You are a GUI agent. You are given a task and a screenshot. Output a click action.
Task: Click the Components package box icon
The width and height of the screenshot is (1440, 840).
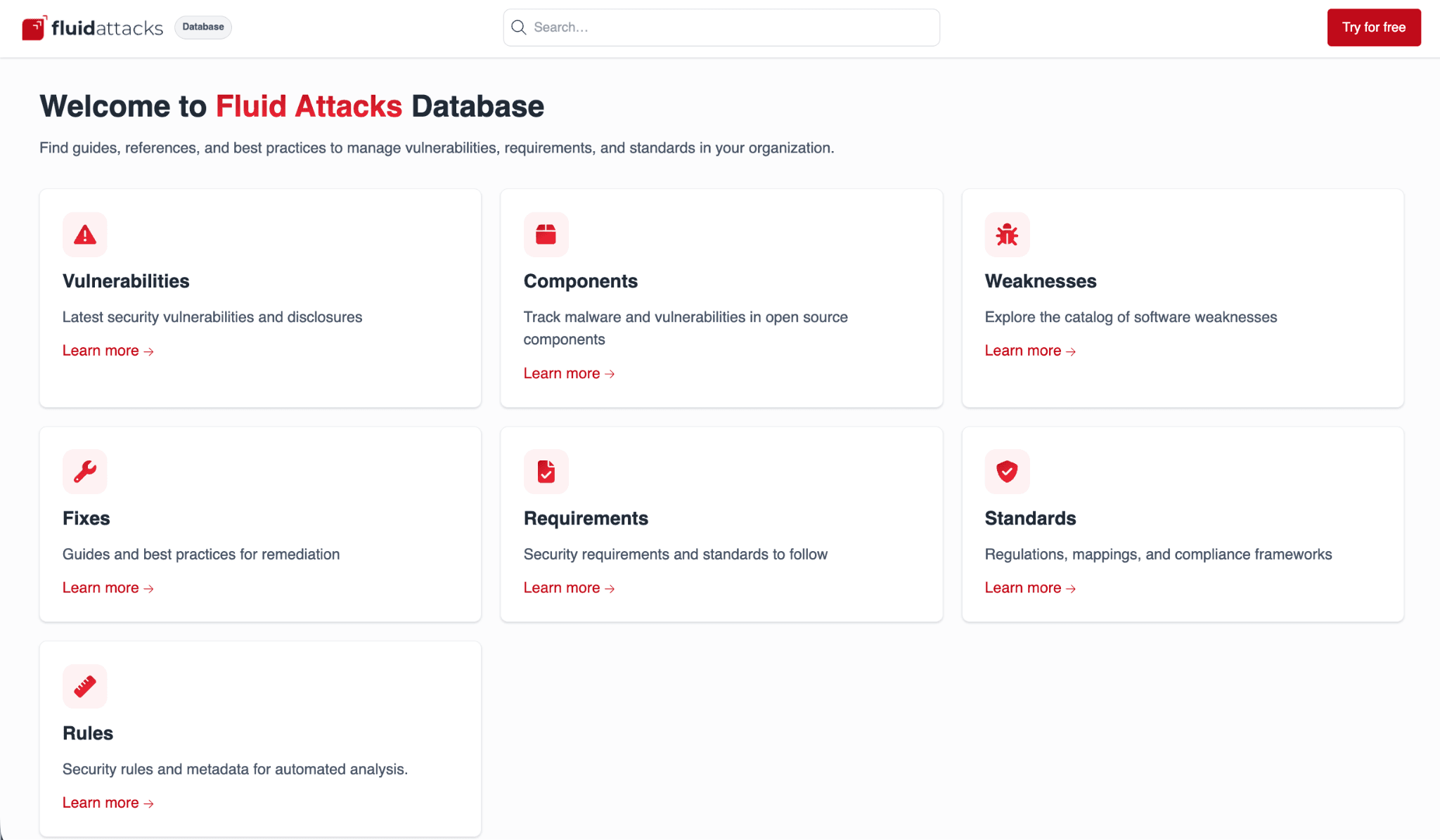[x=546, y=235]
